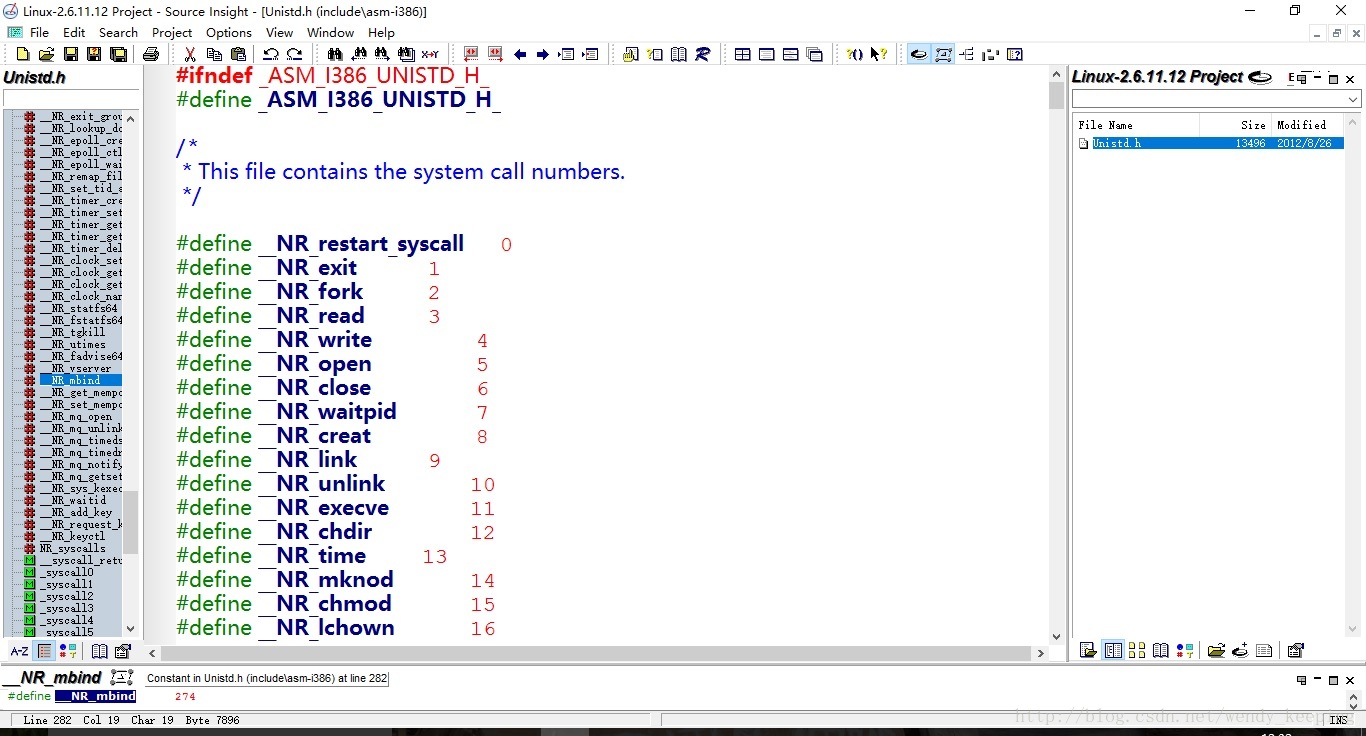Toggle the file list view in project pane footer
Image resolution: width=1366 pixels, height=736 pixels.
pyautogui.click(x=1113, y=651)
